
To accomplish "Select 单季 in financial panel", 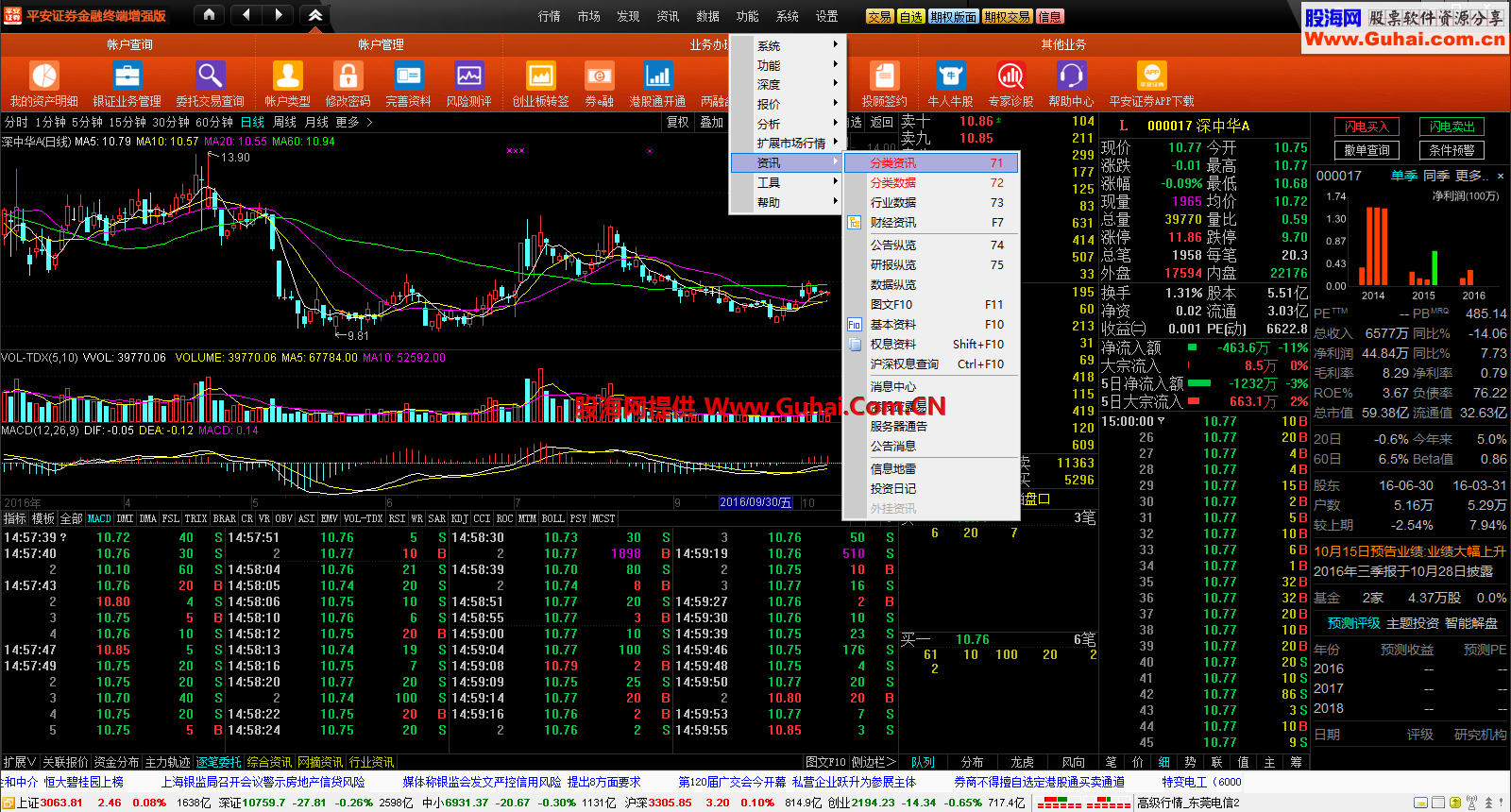I will 1403,176.
